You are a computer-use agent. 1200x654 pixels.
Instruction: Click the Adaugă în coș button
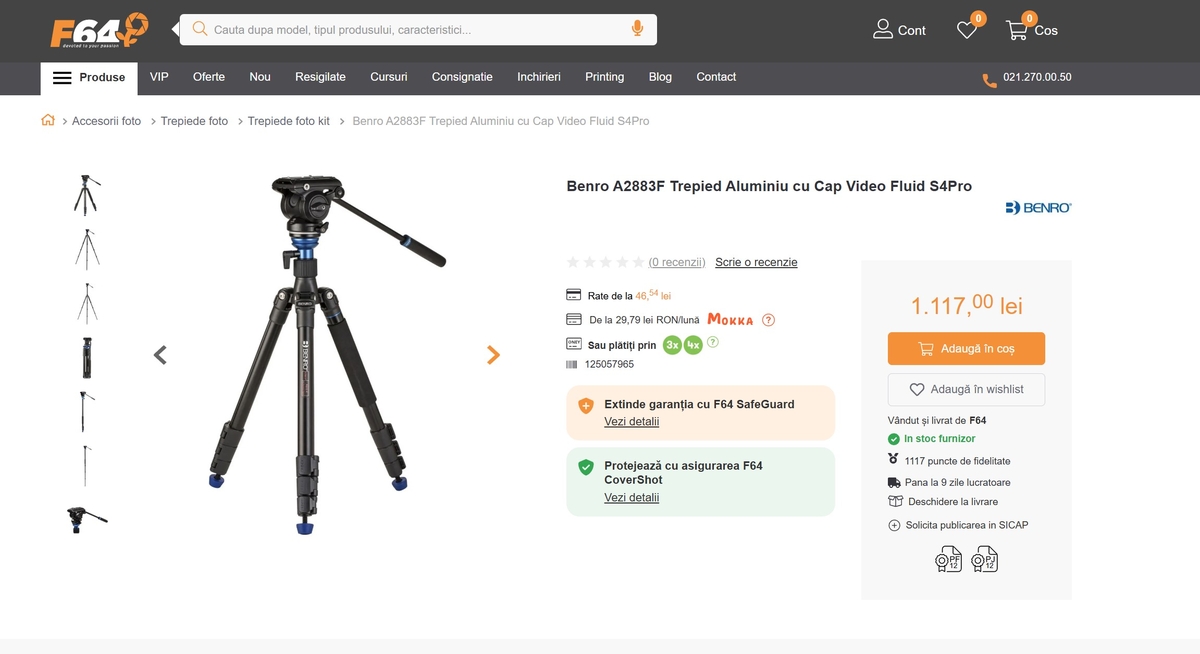click(x=966, y=349)
